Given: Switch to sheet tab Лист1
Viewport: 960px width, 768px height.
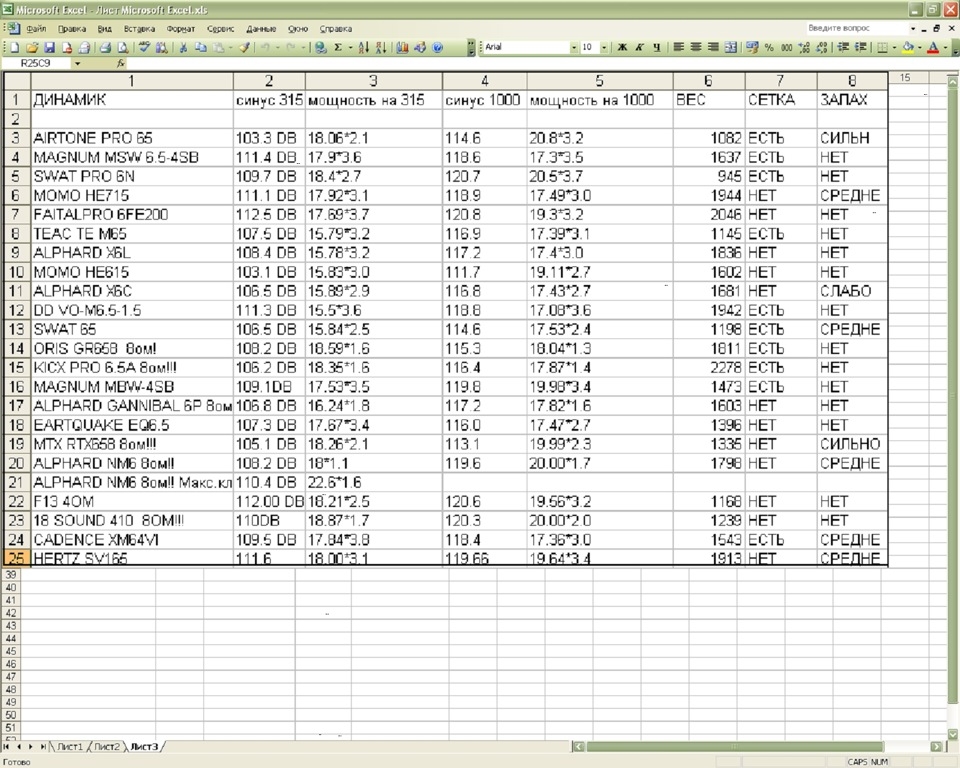Looking at the screenshot, I should [x=69, y=747].
